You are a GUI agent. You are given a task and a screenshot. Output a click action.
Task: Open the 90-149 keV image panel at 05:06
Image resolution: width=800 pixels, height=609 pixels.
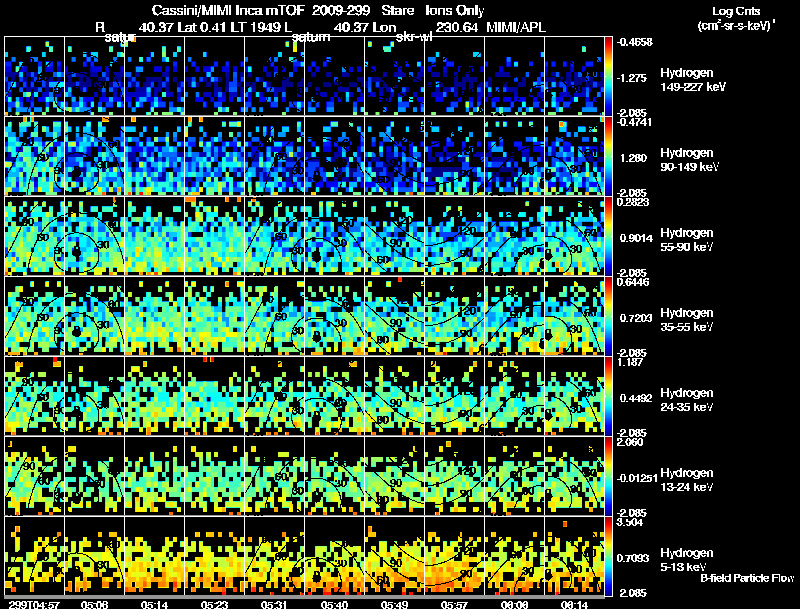click(94, 156)
